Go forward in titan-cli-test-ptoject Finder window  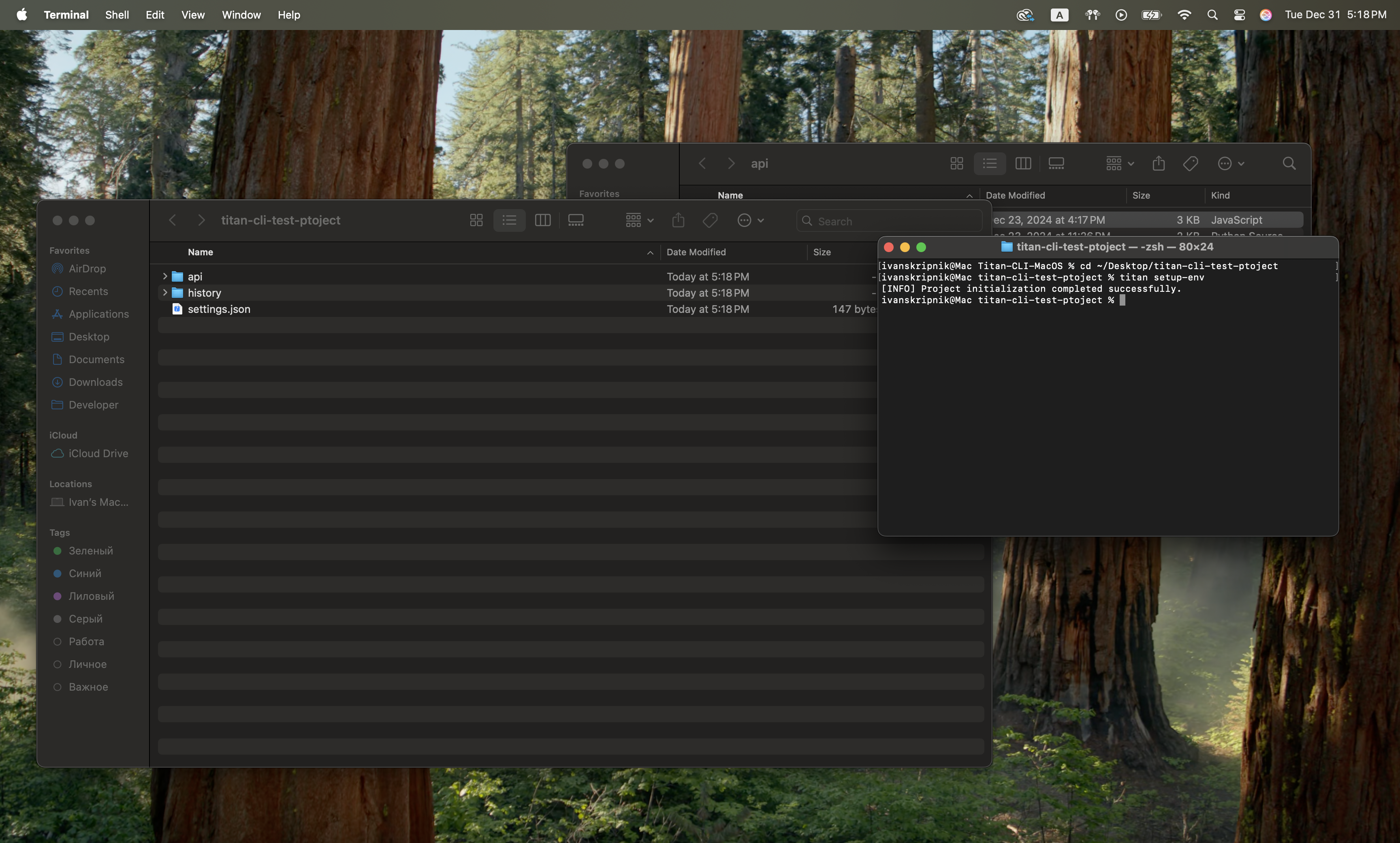(201, 220)
